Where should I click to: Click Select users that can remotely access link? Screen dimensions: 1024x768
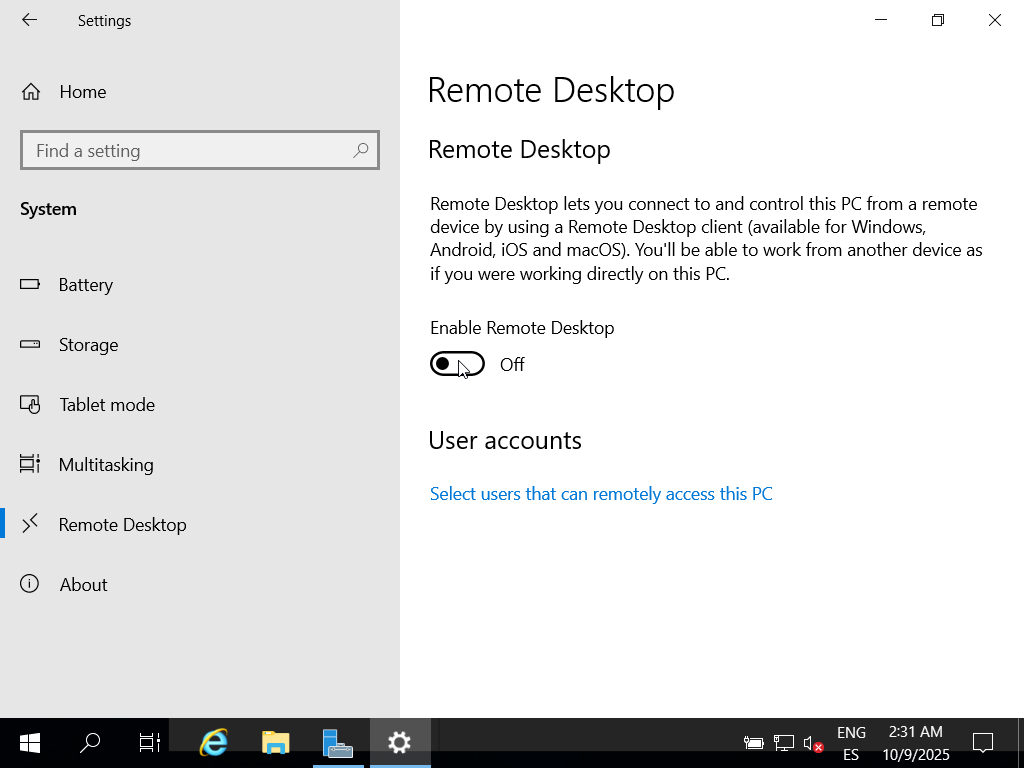(600, 494)
